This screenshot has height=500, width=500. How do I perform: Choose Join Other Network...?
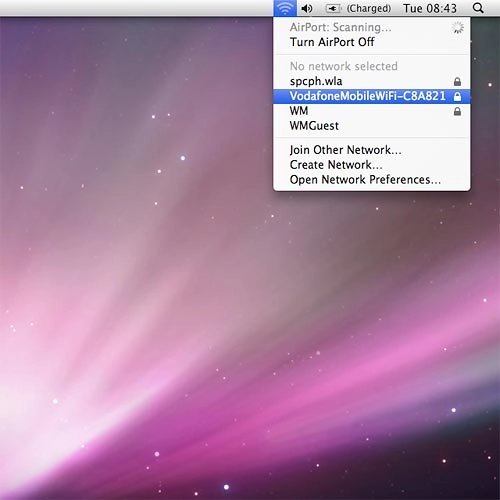(x=372, y=150)
